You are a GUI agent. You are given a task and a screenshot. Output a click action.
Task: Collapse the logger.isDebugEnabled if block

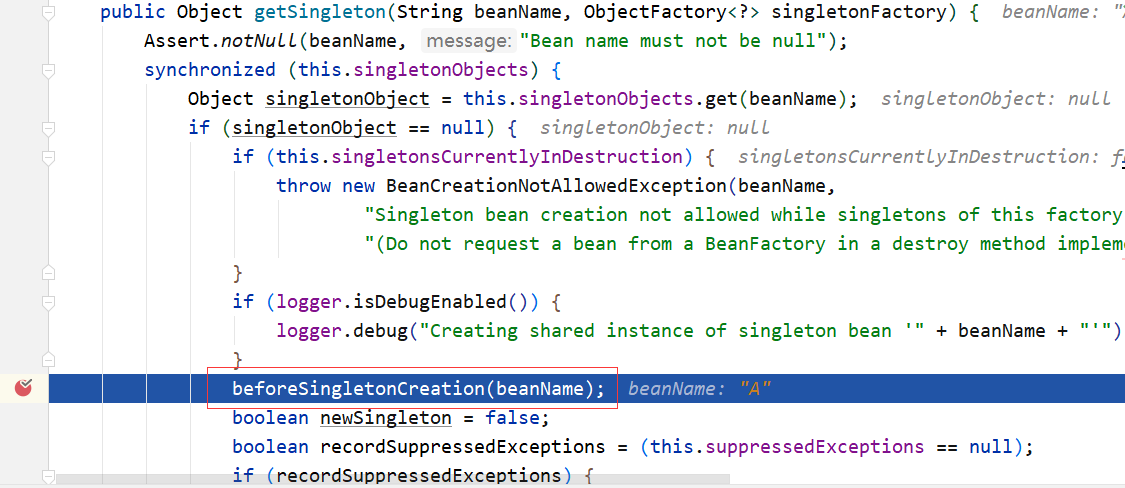click(48, 302)
